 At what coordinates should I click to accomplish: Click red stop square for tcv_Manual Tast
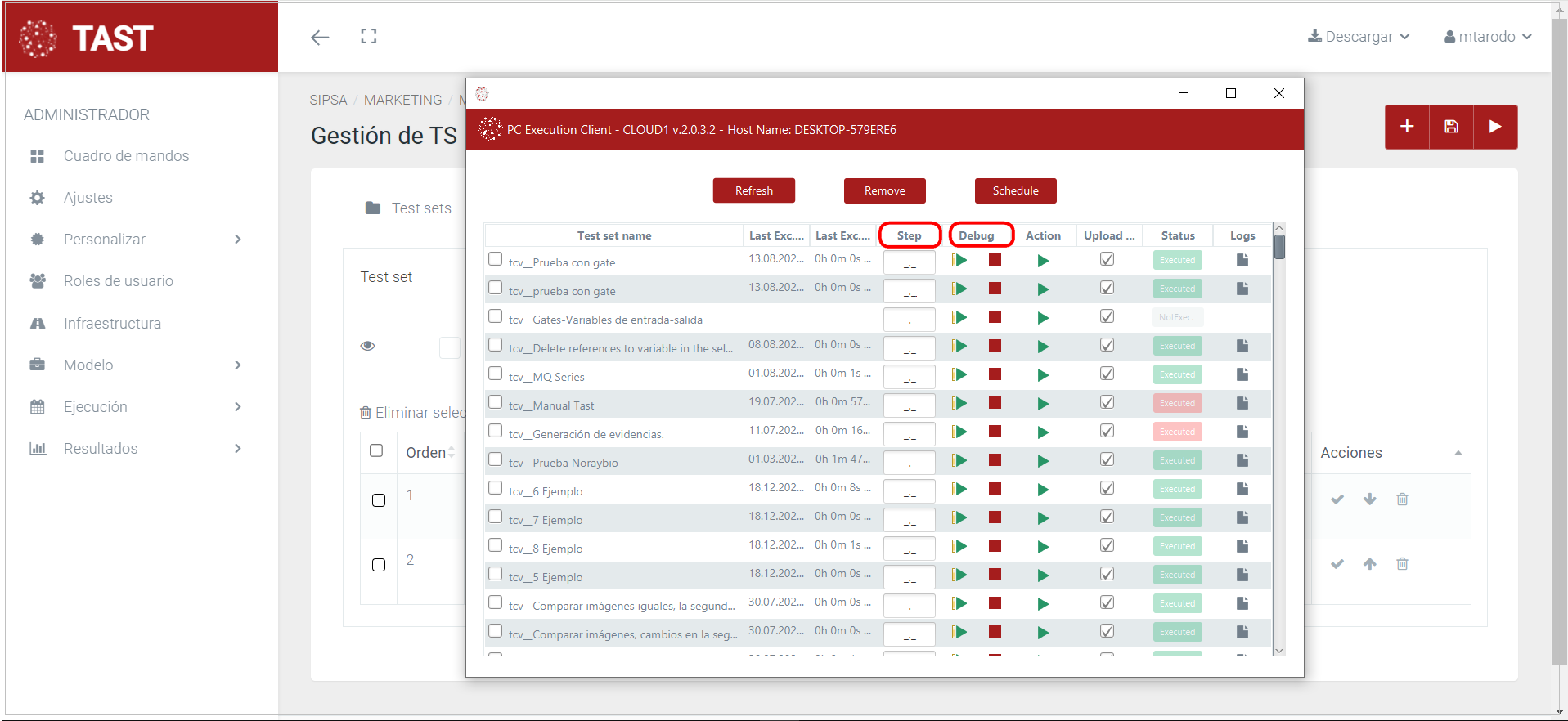995,403
